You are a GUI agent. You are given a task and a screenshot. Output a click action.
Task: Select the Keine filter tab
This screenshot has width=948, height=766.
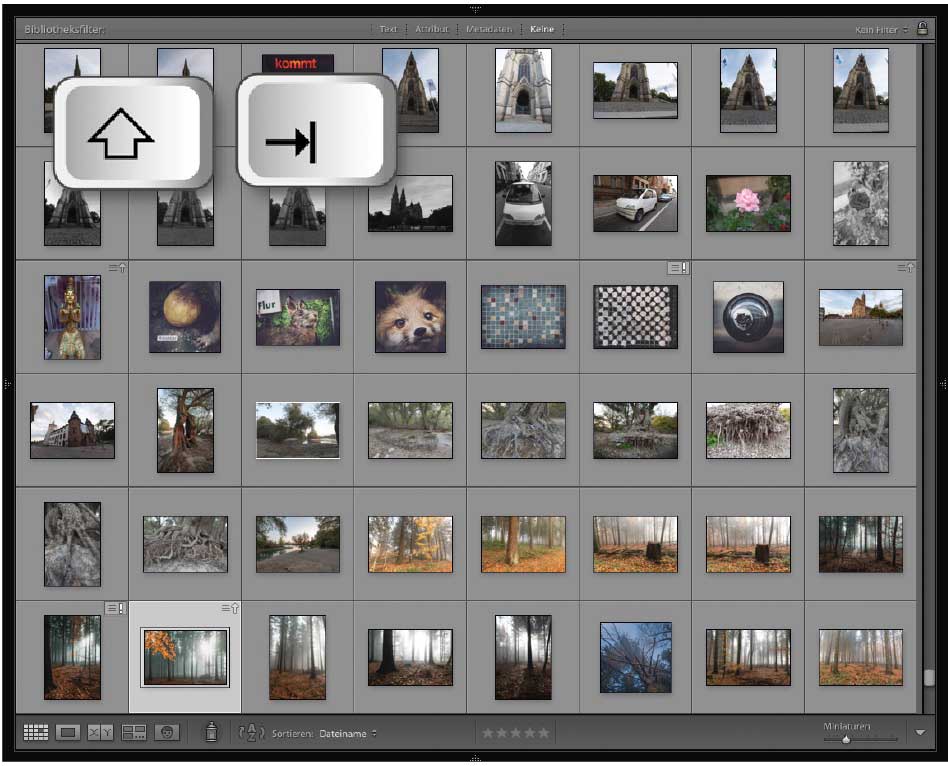click(542, 29)
